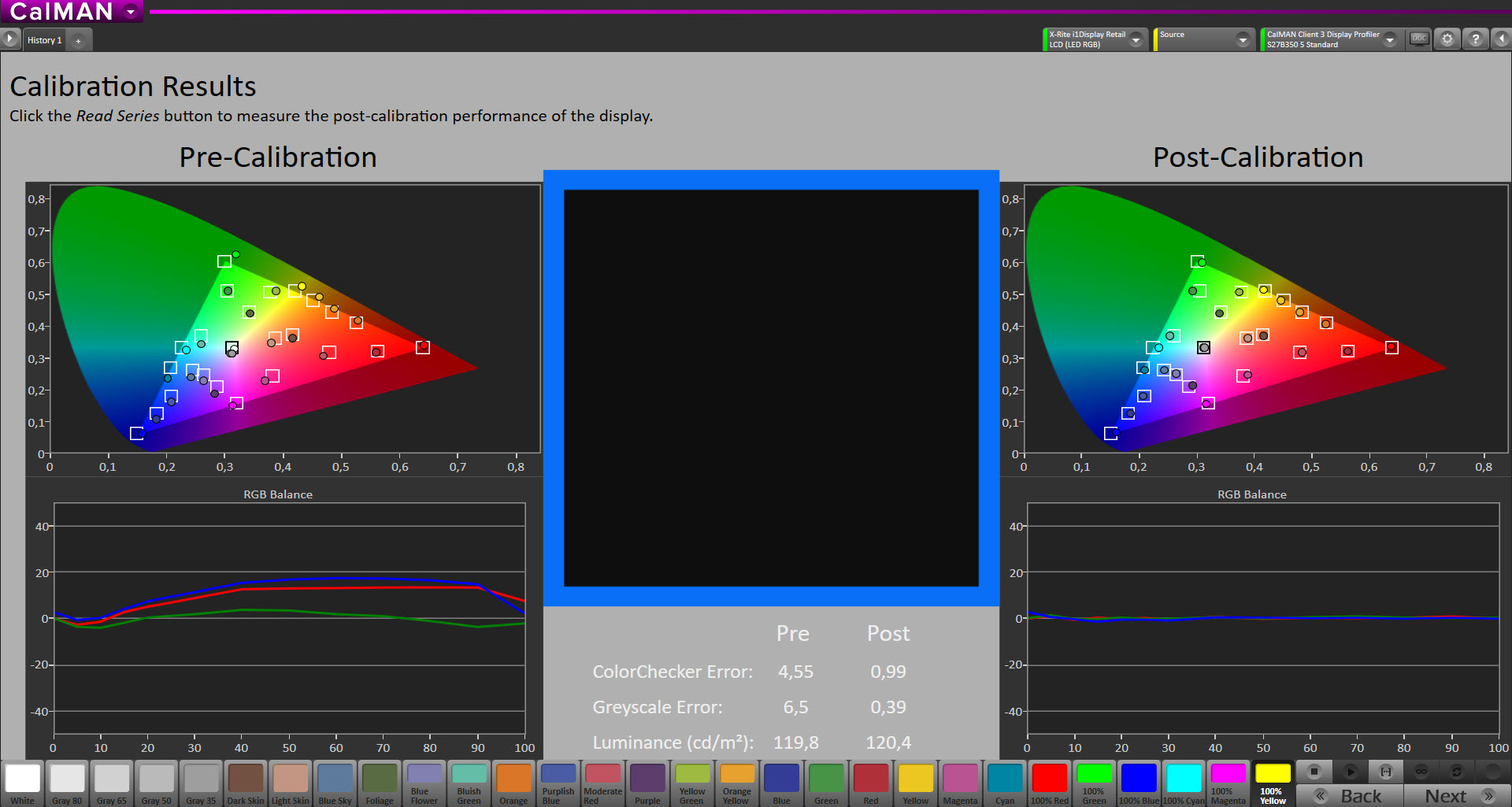The width and height of the screenshot is (1512, 807).
Task: Click the black pattern window with blue border
Action: (771, 388)
